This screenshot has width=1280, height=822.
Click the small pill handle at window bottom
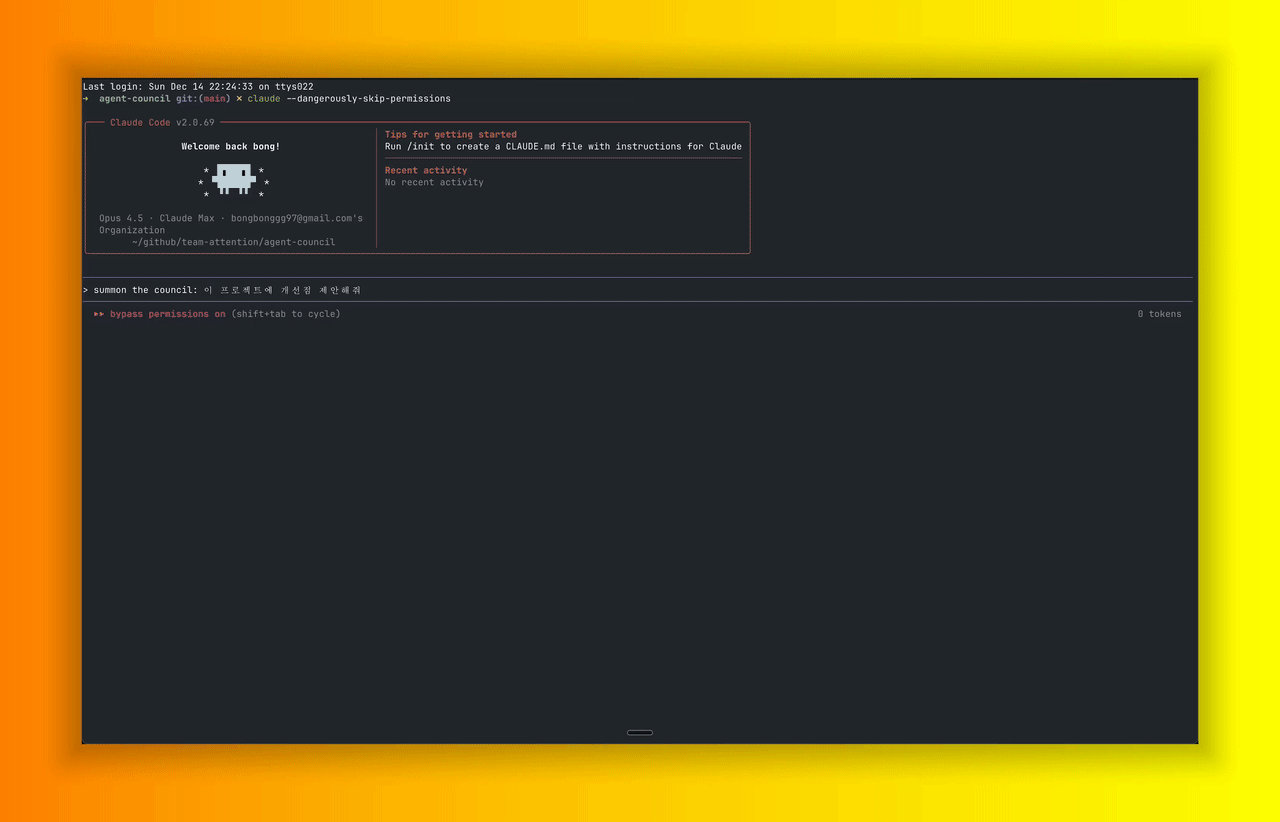pyautogui.click(x=640, y=733)
